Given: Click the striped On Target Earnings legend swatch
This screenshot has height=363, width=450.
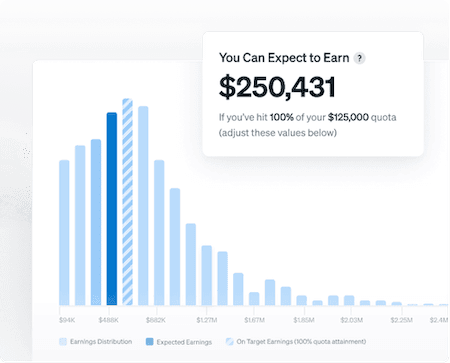Looking at the screenshot, I should (x=229, y=342).
